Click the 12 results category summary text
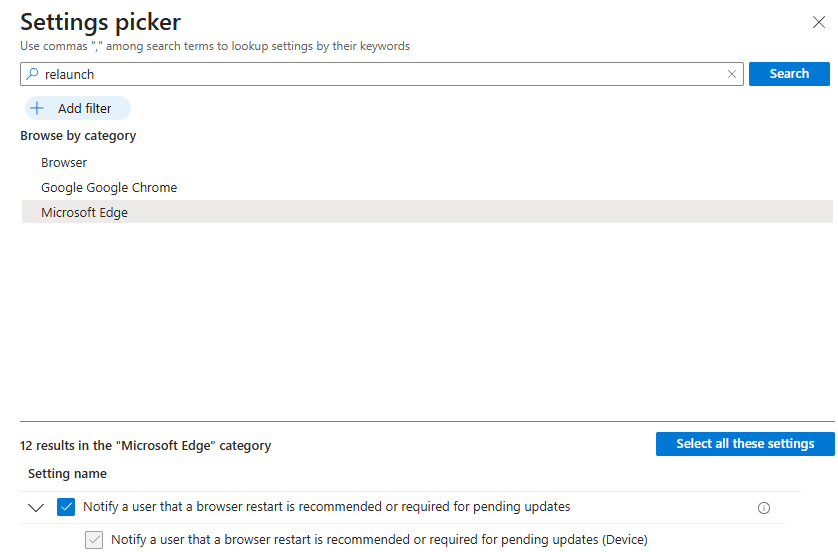Viewport: 838px width, 552px height. point(145,446)
